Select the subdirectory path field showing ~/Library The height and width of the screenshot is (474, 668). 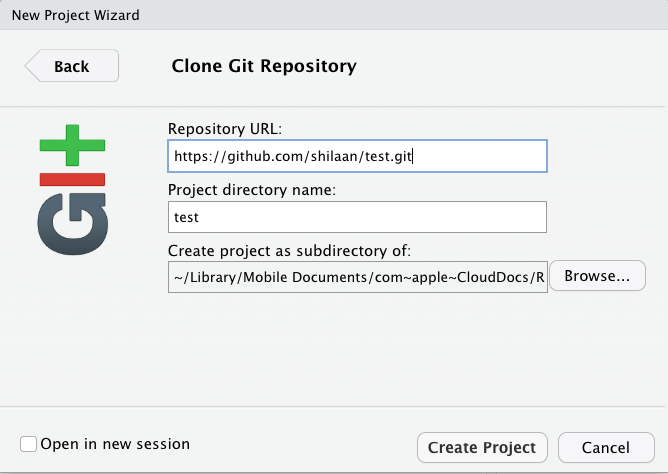coord(358,278)
